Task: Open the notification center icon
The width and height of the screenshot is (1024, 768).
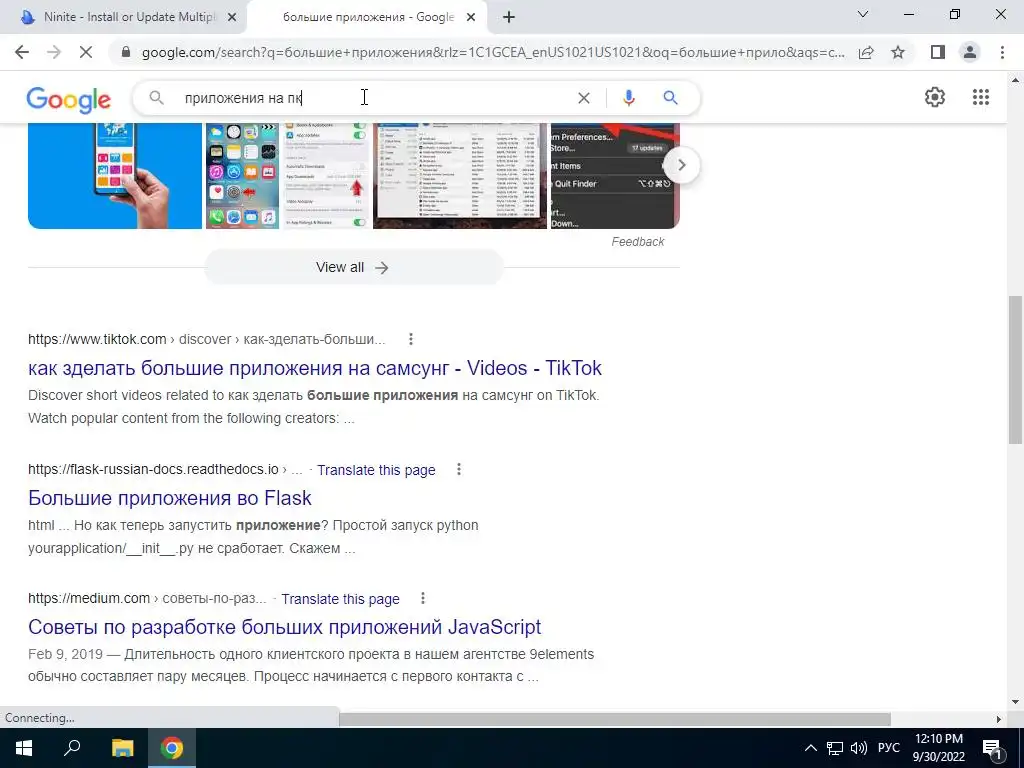Action: coord(992,748)
